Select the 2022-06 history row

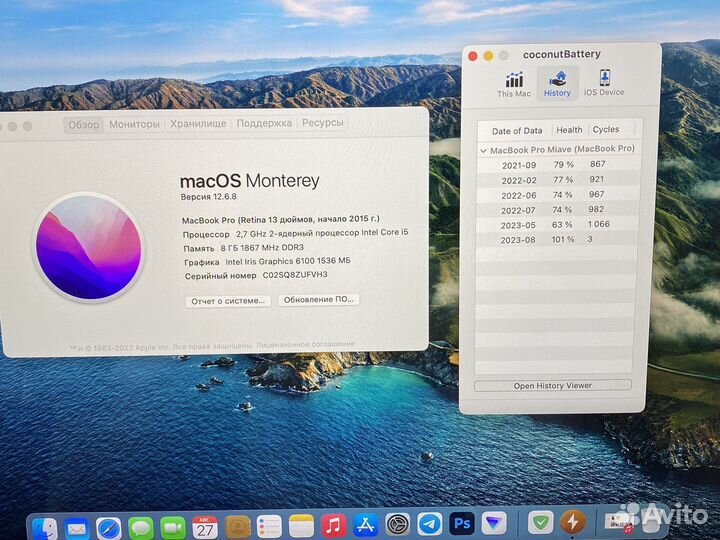click(x=558, y=195)
